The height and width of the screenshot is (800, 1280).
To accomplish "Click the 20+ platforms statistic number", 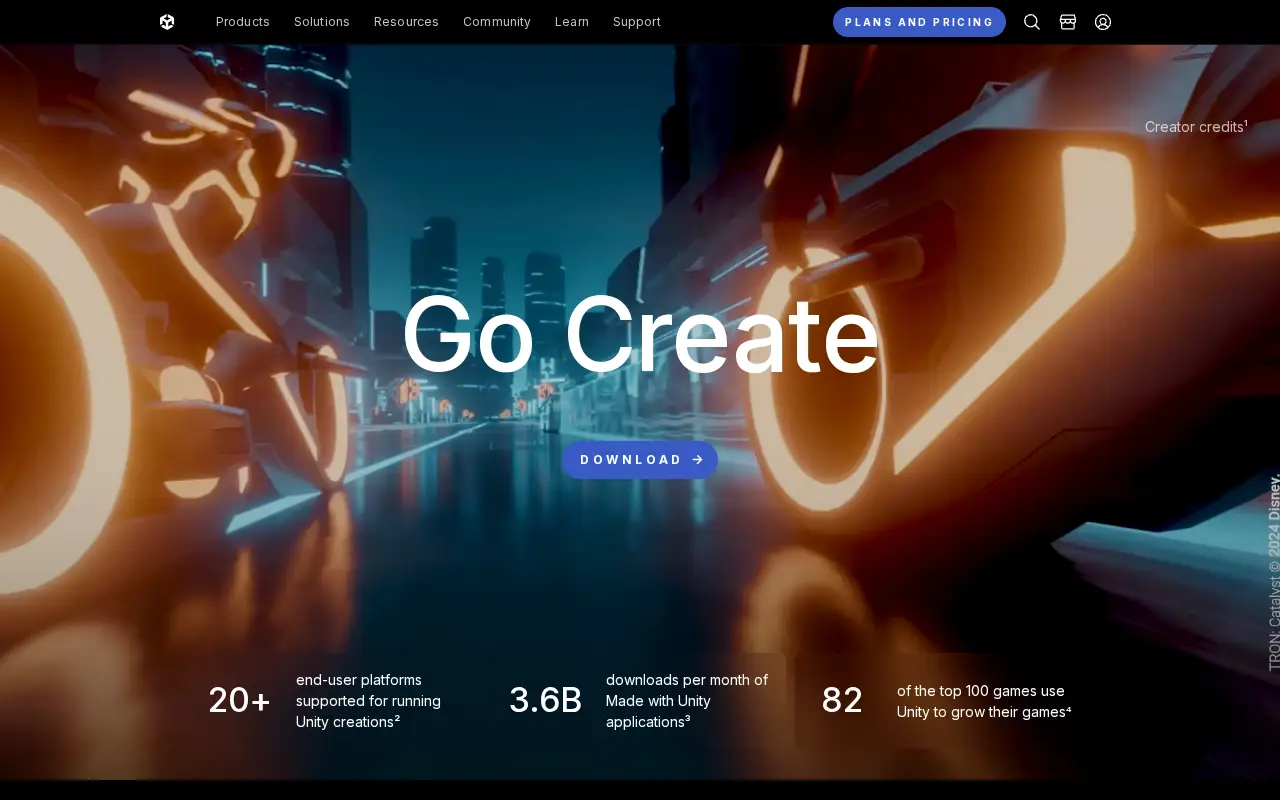I will (x=239, y=700).
